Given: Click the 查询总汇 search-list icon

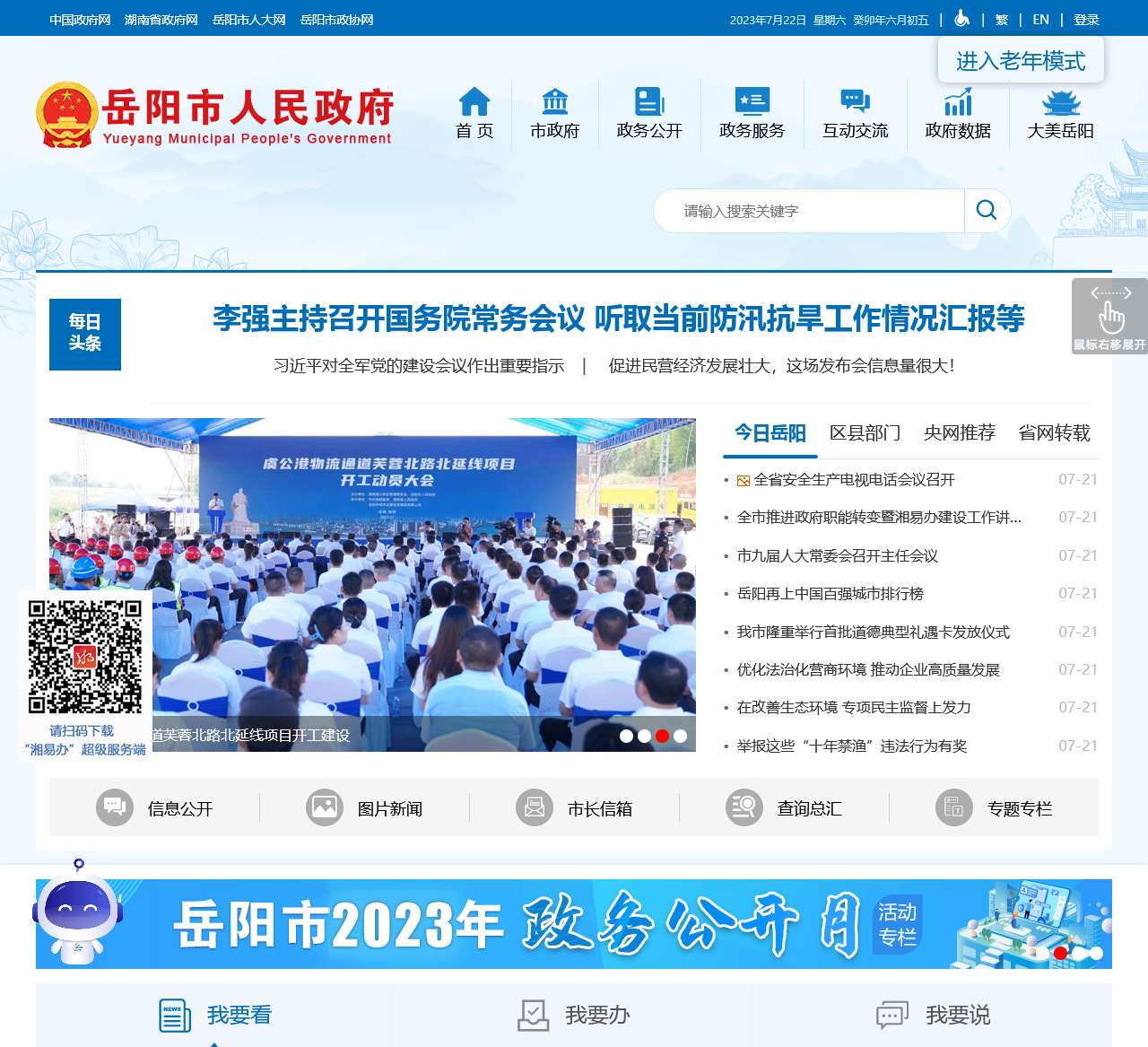Looking at the screenshot, I should (x=744, y=807).
